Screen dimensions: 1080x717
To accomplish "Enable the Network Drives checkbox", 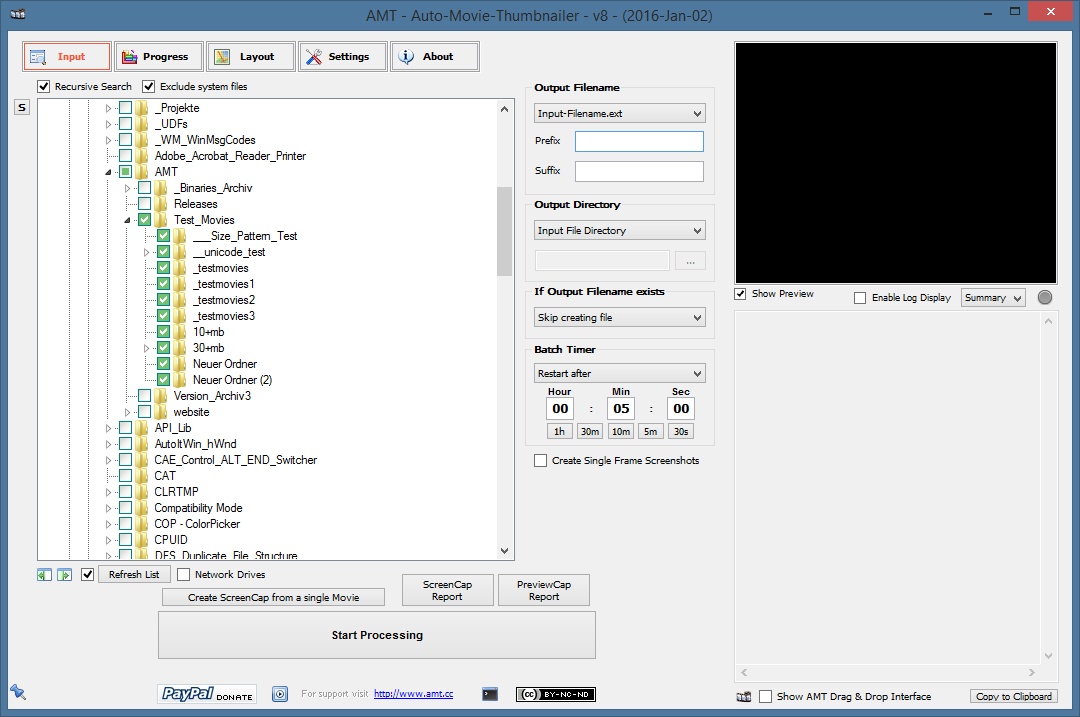I will coord(184,574).
